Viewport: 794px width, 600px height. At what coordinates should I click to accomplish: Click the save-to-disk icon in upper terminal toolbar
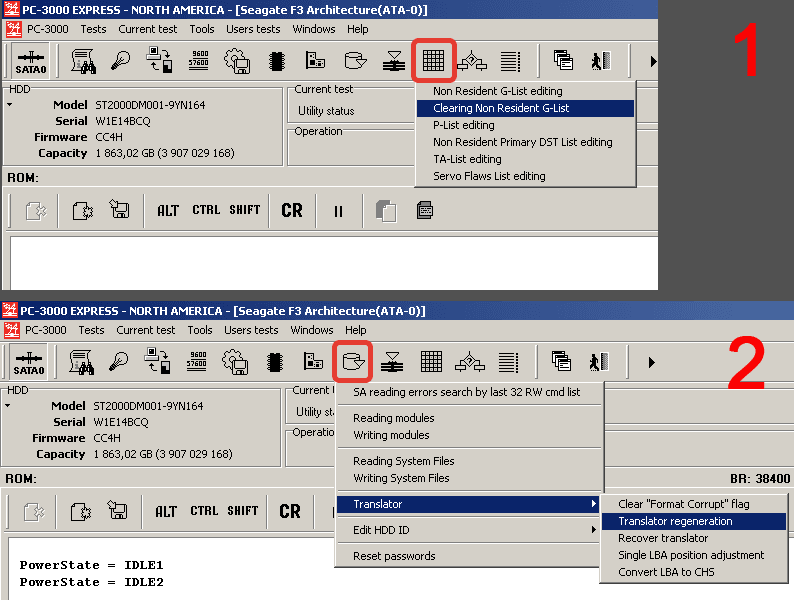tap(120, 209)
